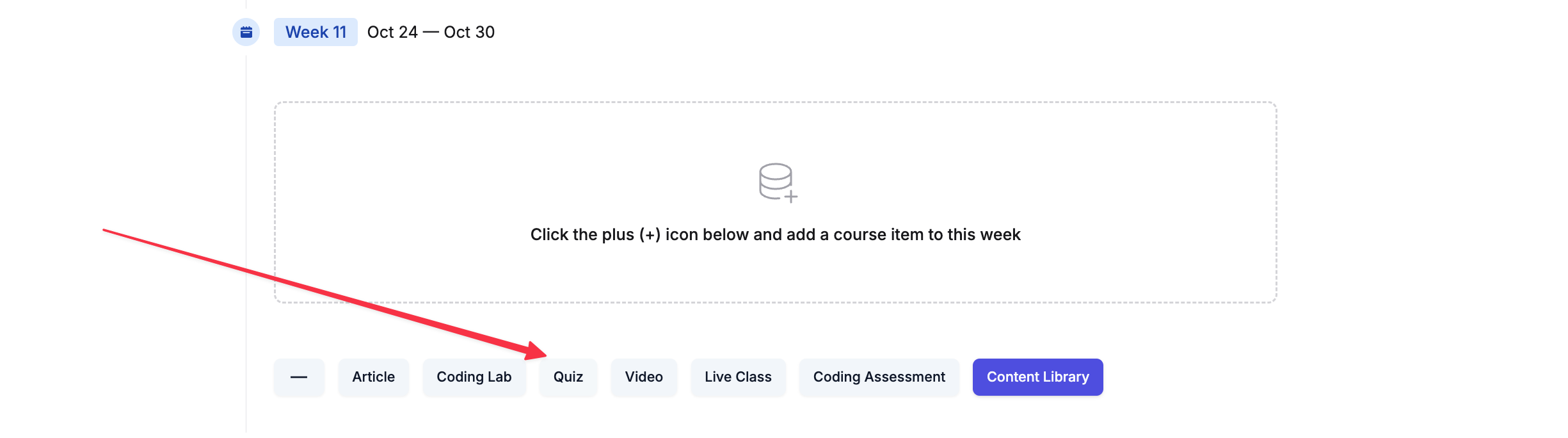Click the calendar icon beside Week 11
This screenshot has width=1568, height=438.
[246, 32]
